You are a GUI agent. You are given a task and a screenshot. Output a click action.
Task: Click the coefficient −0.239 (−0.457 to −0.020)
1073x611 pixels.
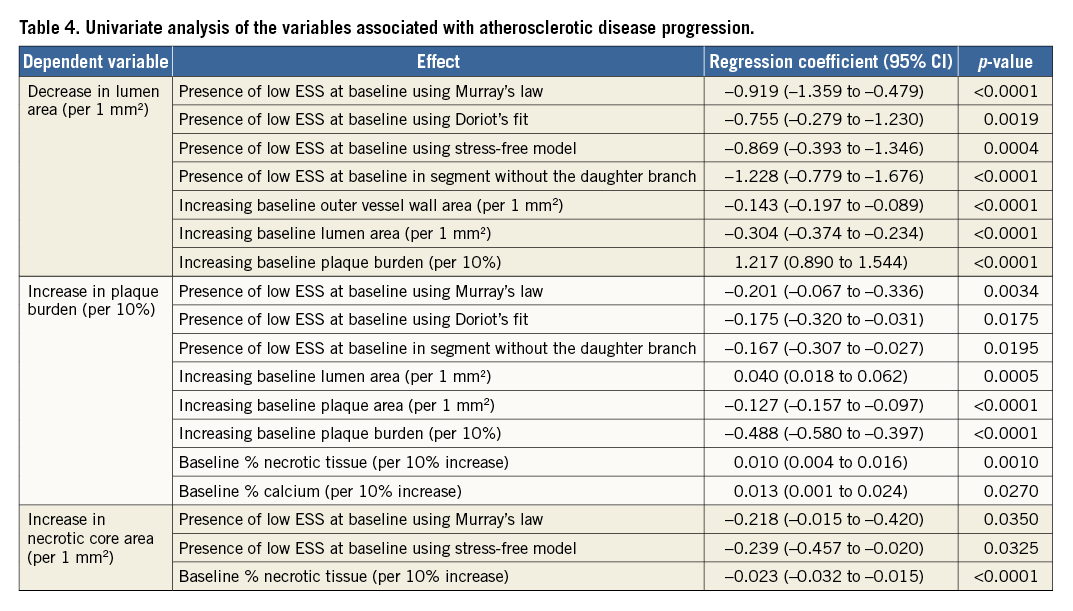(x=829, y=548)
